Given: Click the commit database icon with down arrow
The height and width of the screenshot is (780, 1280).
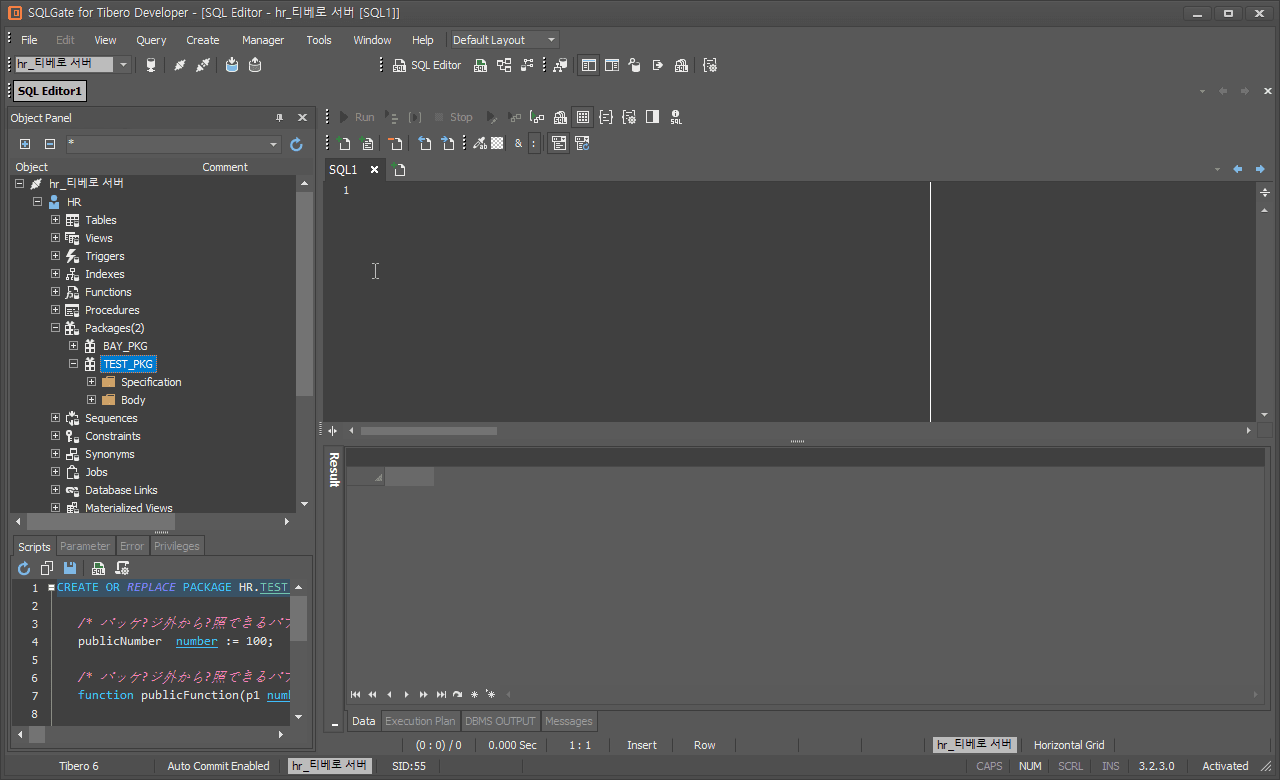Looking at the screenshot, I should 232,65.
